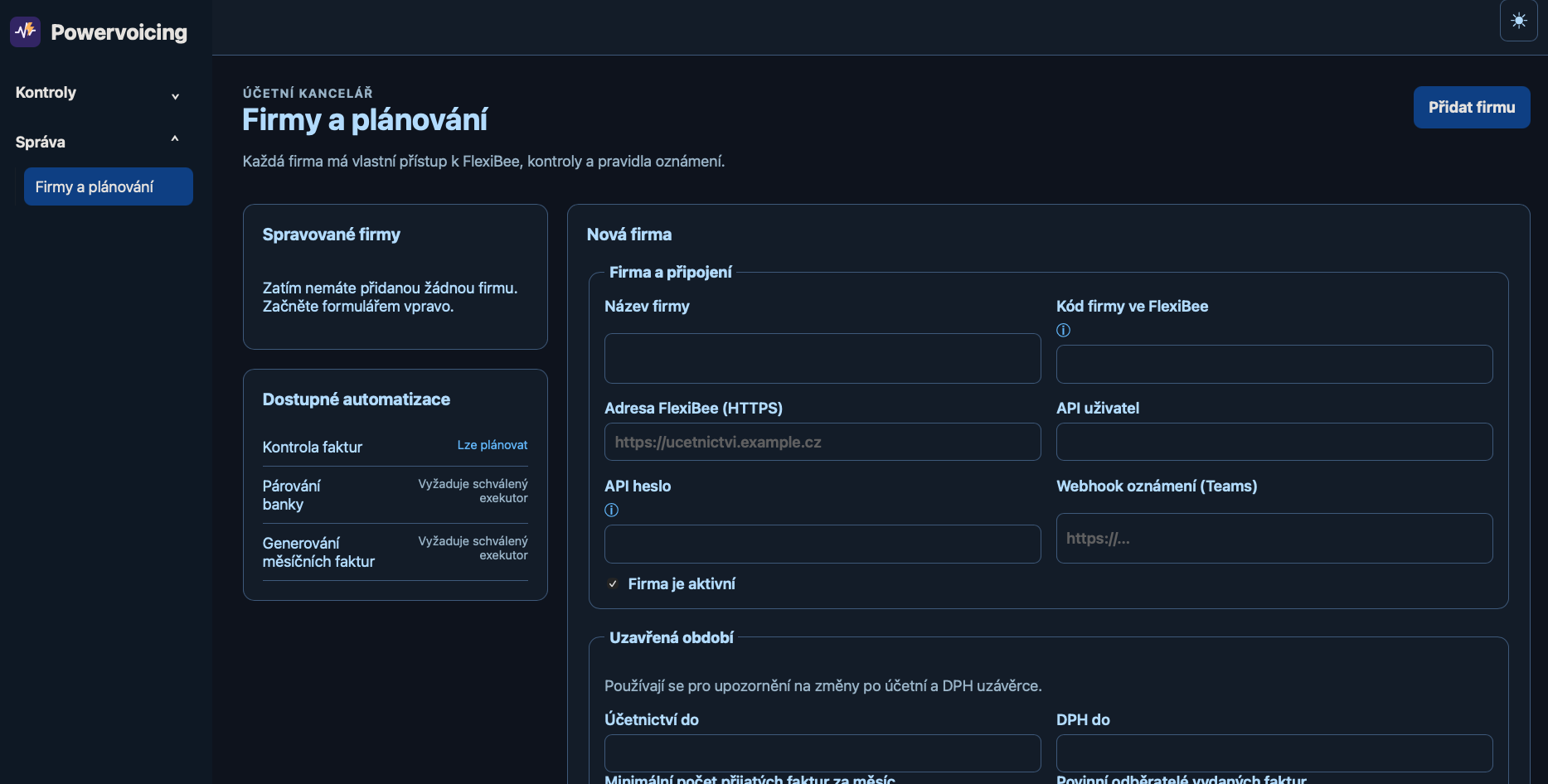Toggle the Firma je aktivní checkbox

coord(613,583)
